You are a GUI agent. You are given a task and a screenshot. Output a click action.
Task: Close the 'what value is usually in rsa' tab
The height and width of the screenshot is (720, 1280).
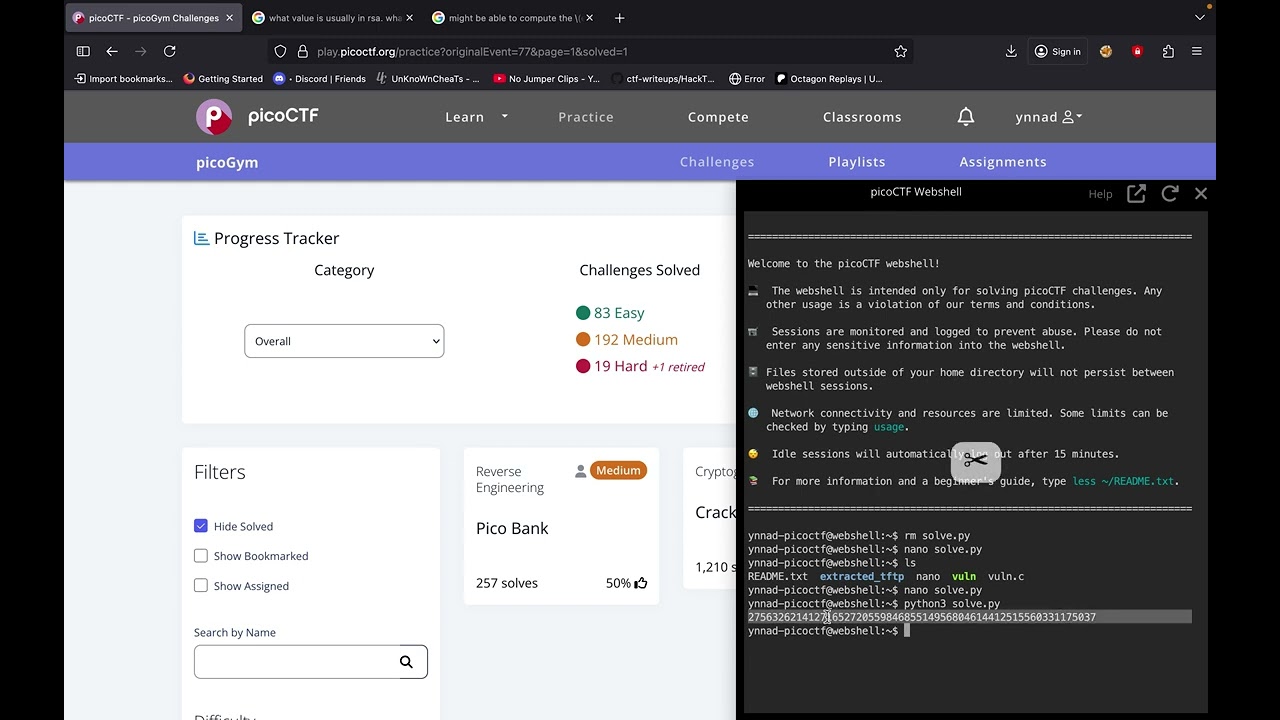pos(409,18)
